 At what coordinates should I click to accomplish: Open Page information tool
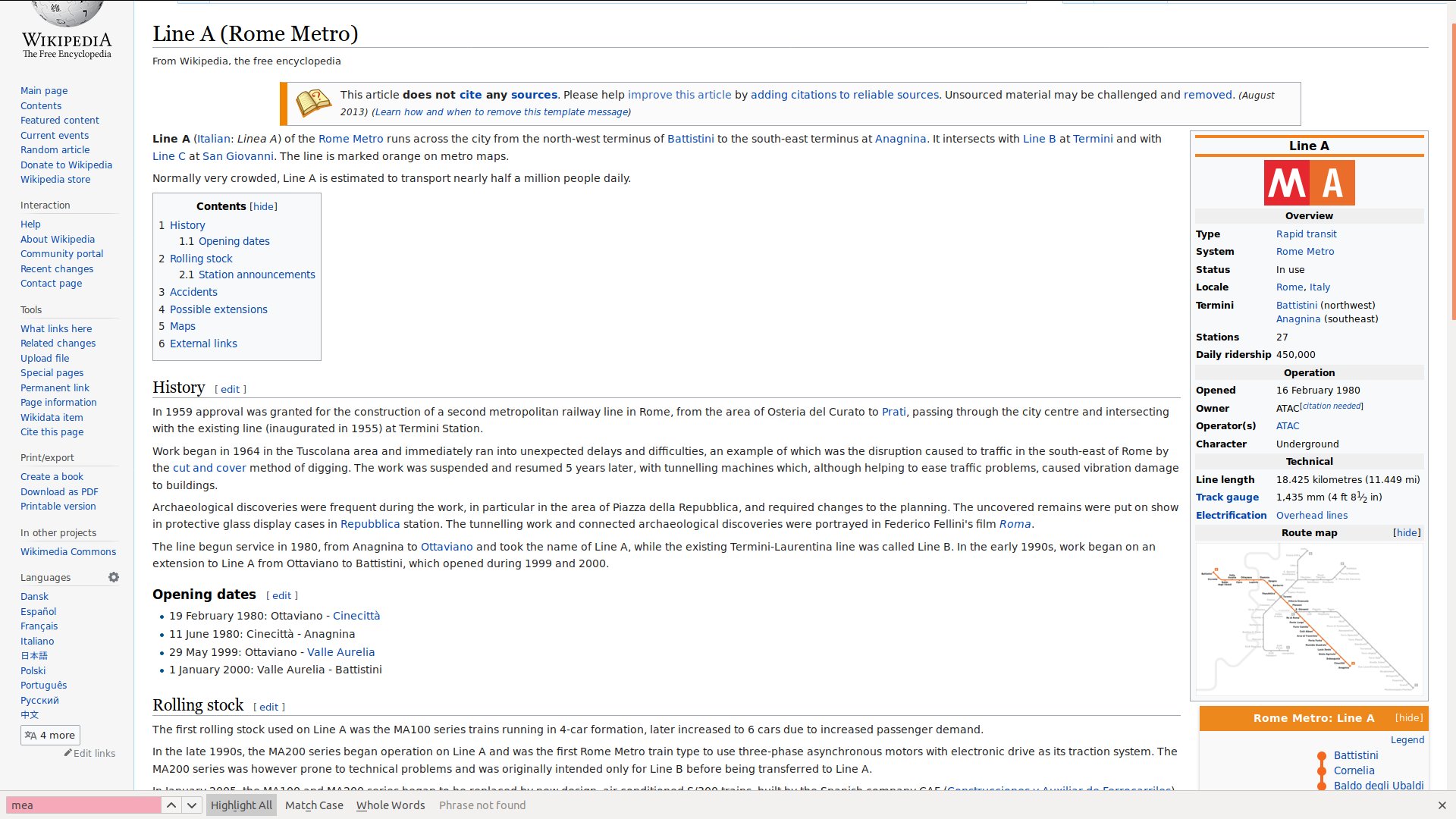[x=58, y=403]
